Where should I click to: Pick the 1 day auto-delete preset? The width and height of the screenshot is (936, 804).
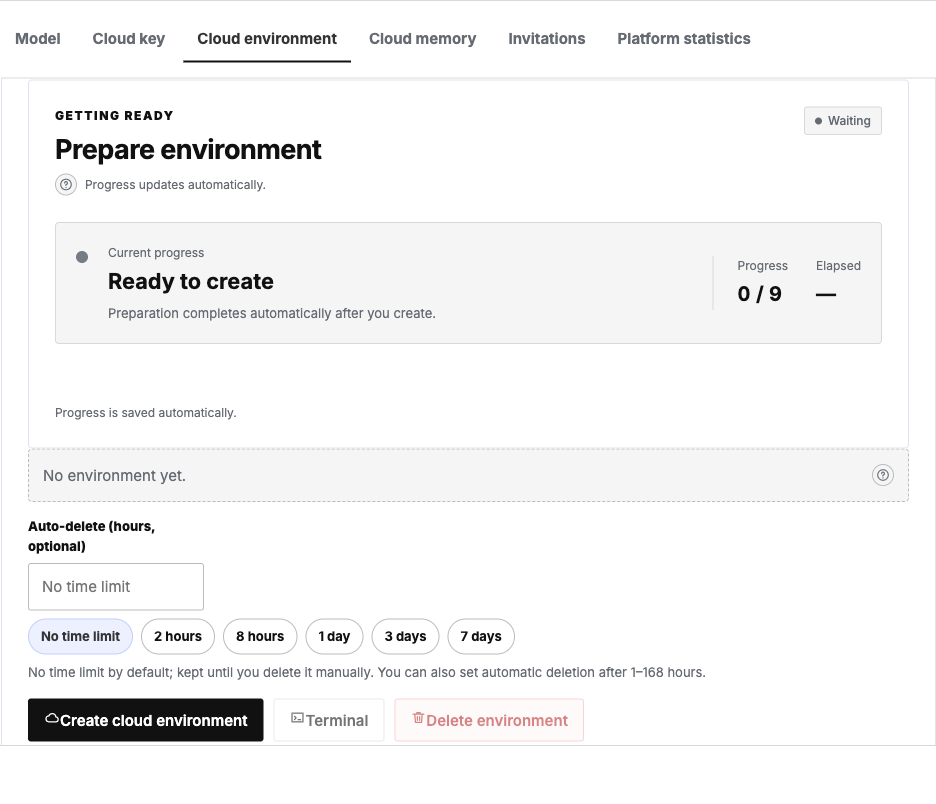(x=334, y=636)
